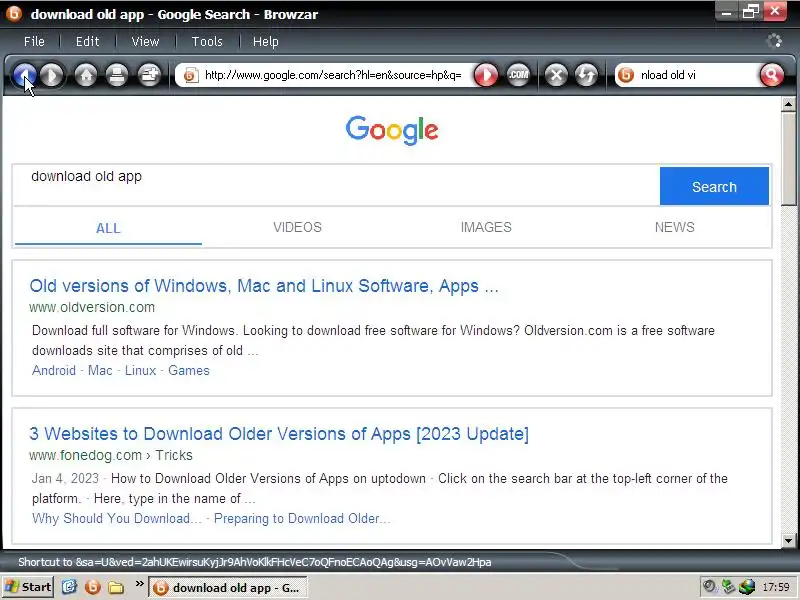
Task: Open the Games sublink
Action: [x=189, y=370]
